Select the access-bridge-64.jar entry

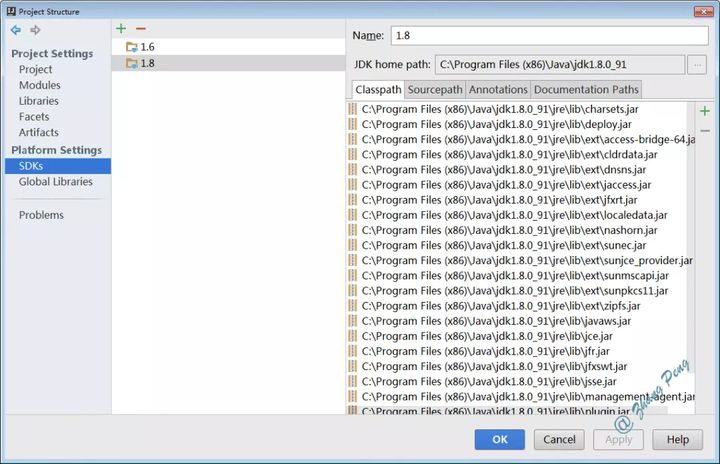click(x=528, y=140)
